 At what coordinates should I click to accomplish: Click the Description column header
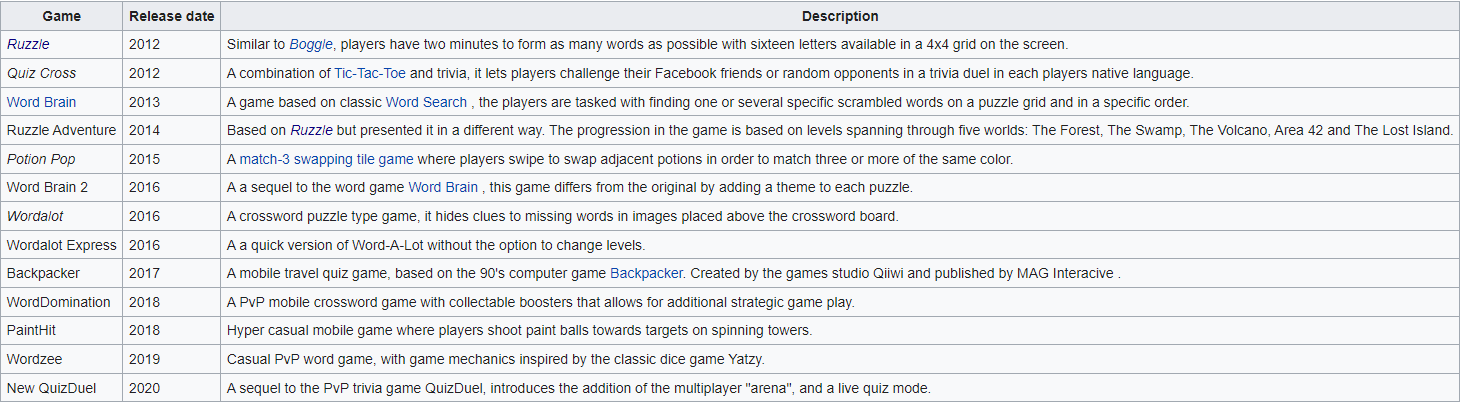[840, 17]
